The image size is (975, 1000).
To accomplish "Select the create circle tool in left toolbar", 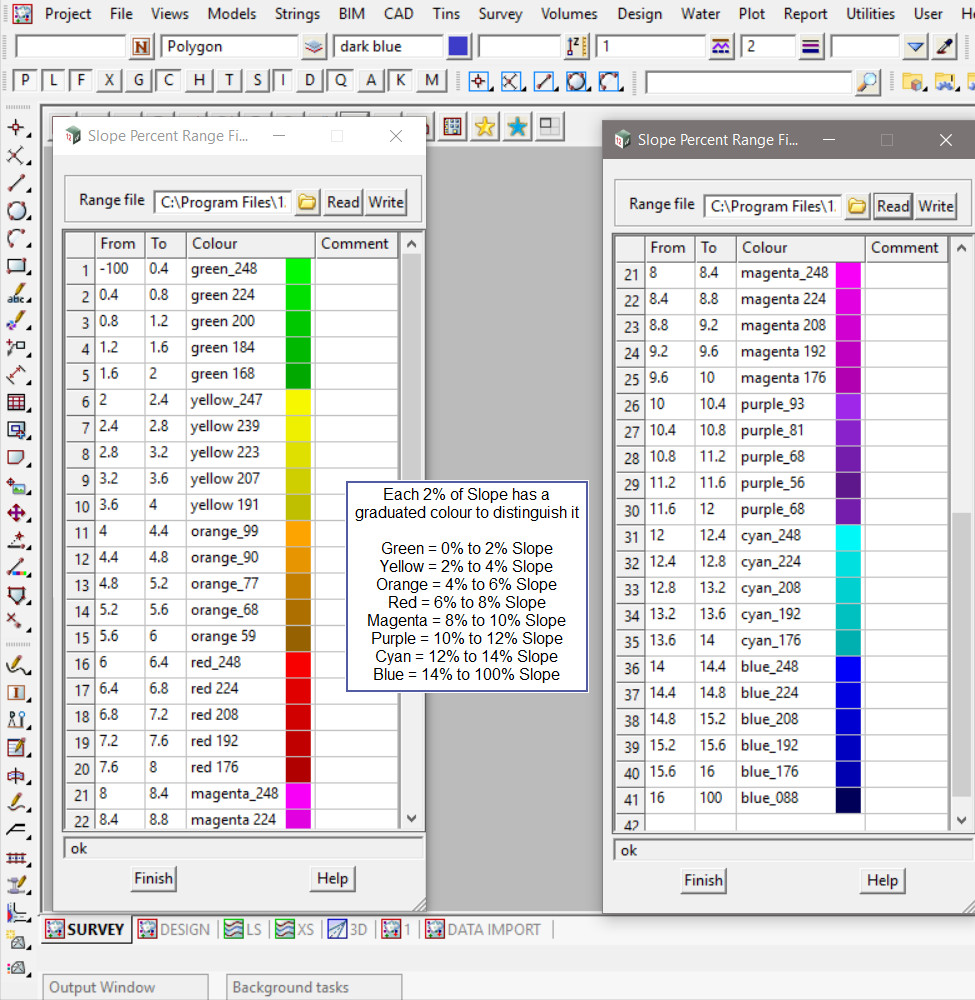I will click(x=16, y=211).
